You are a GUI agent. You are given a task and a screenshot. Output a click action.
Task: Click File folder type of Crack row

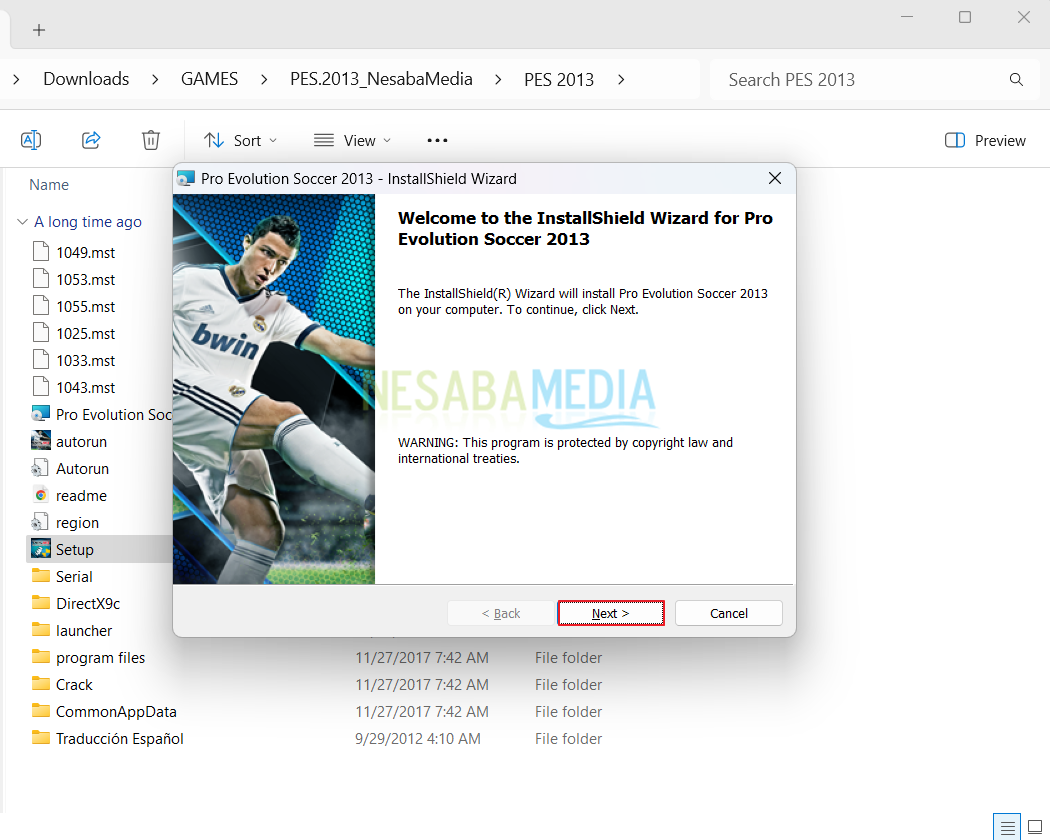tap(569, 685)
